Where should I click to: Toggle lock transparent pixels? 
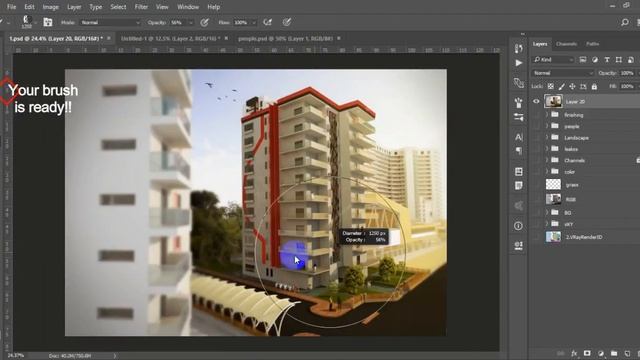pos(551,87)
